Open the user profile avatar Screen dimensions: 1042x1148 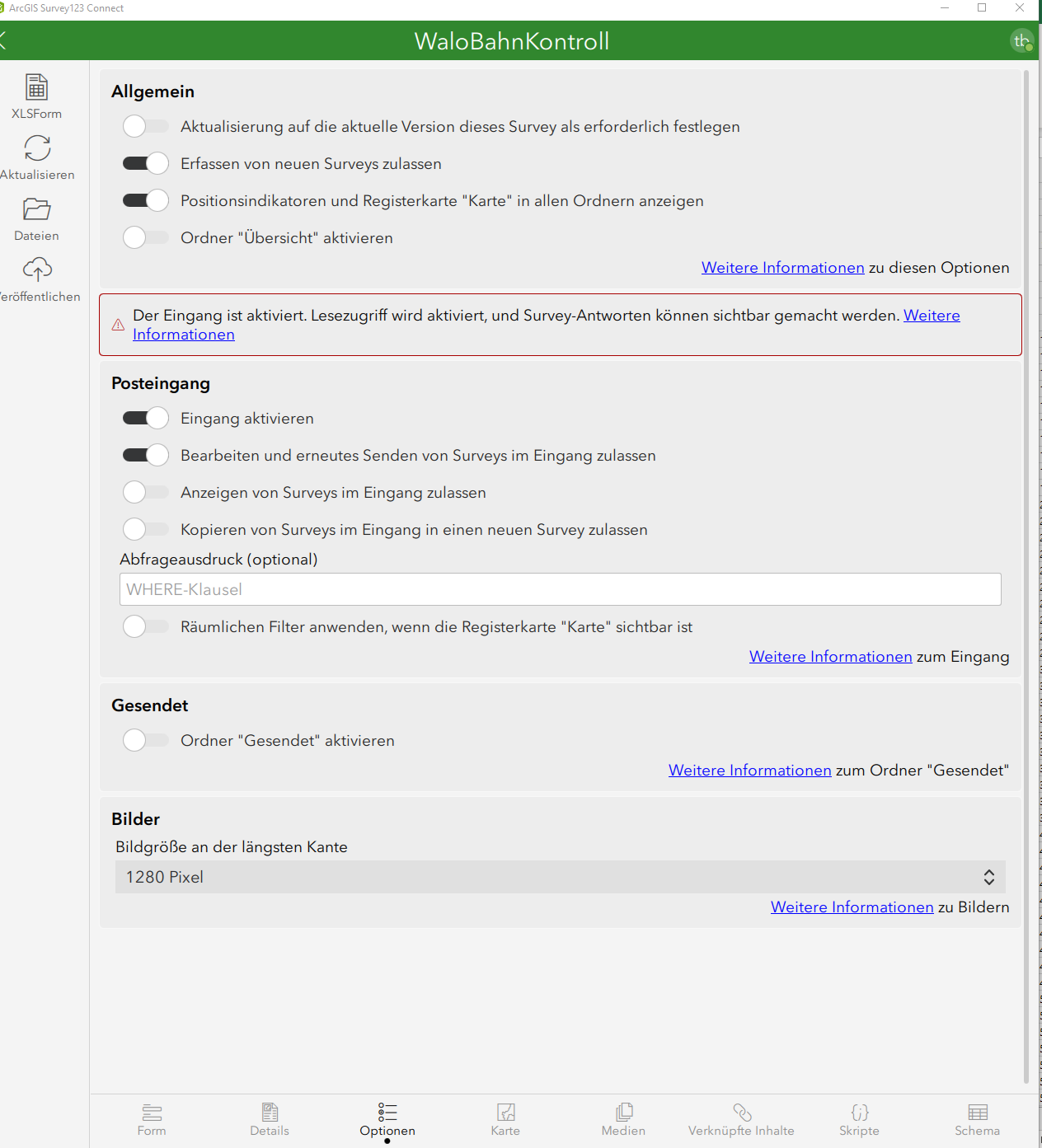pos(1022,40)
